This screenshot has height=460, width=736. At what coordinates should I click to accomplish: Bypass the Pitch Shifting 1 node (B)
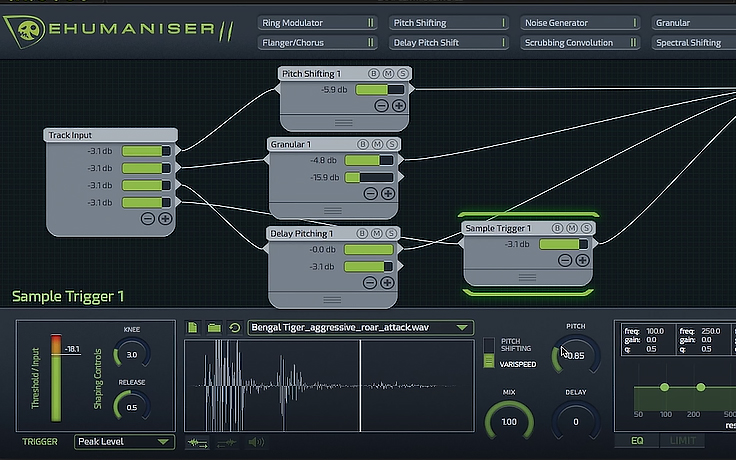coord(374,74)
